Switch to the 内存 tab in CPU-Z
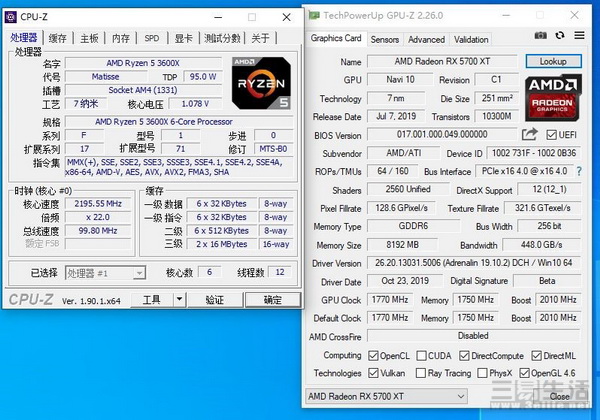 click(121, 38)
